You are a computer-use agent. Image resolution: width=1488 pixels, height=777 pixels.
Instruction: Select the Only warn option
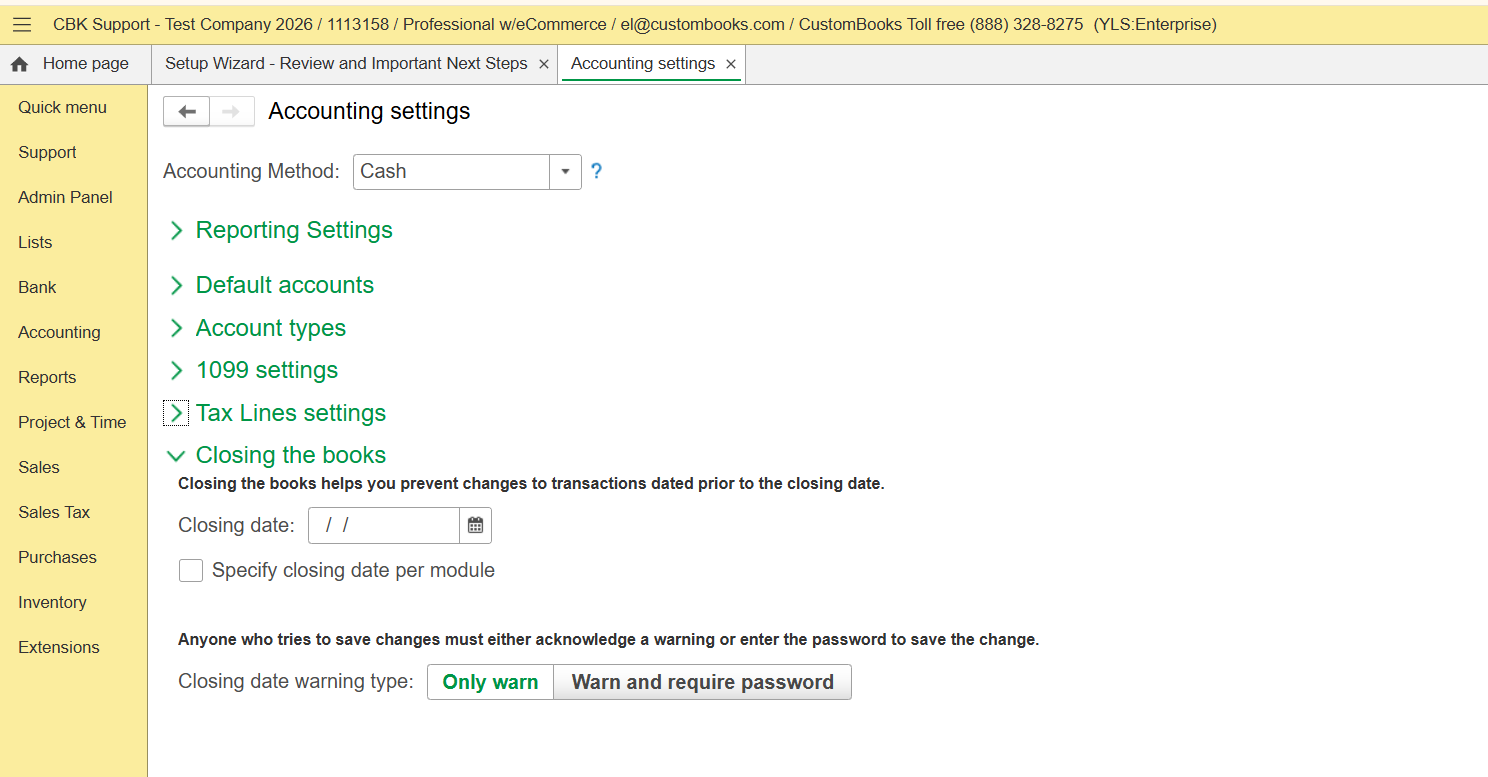coord(490,682)
